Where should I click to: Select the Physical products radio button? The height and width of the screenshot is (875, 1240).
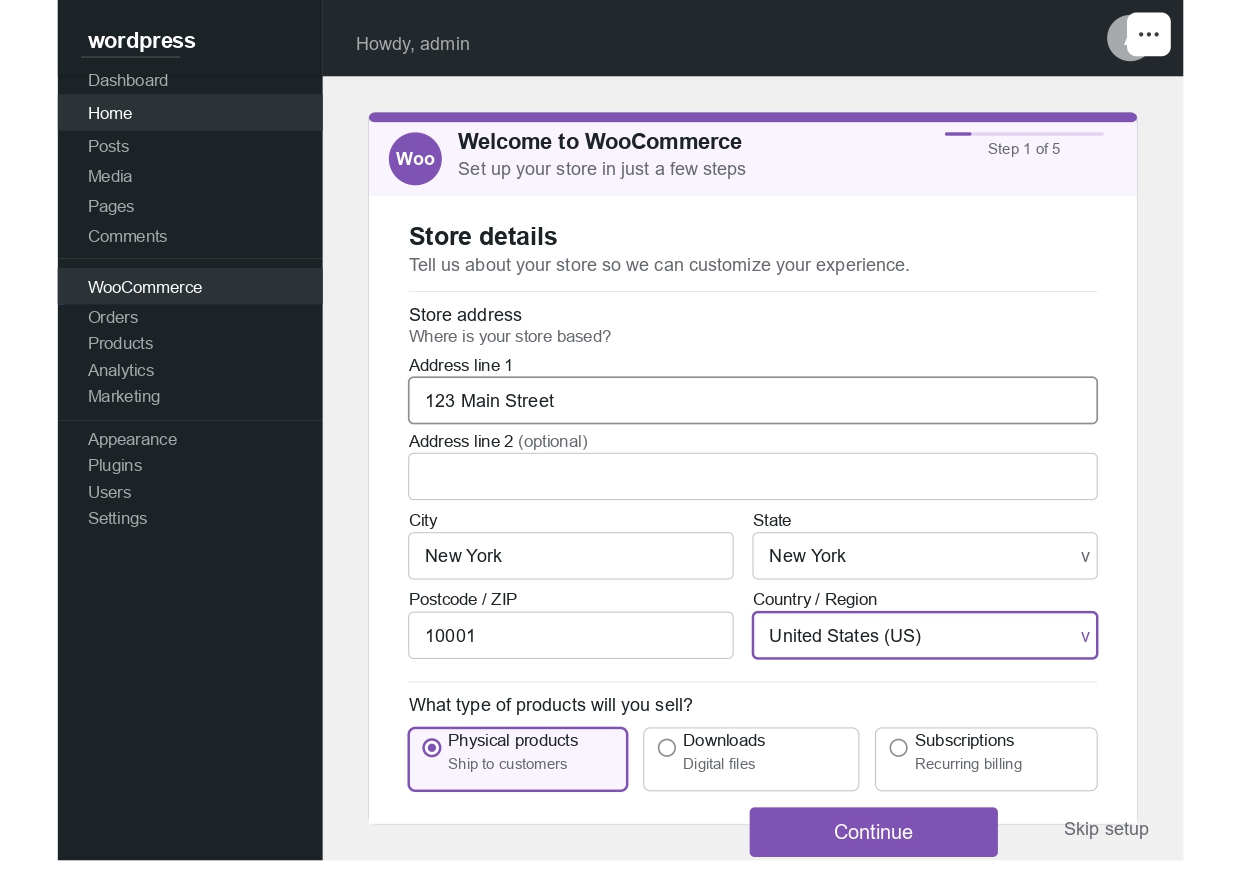click(432, 748)
